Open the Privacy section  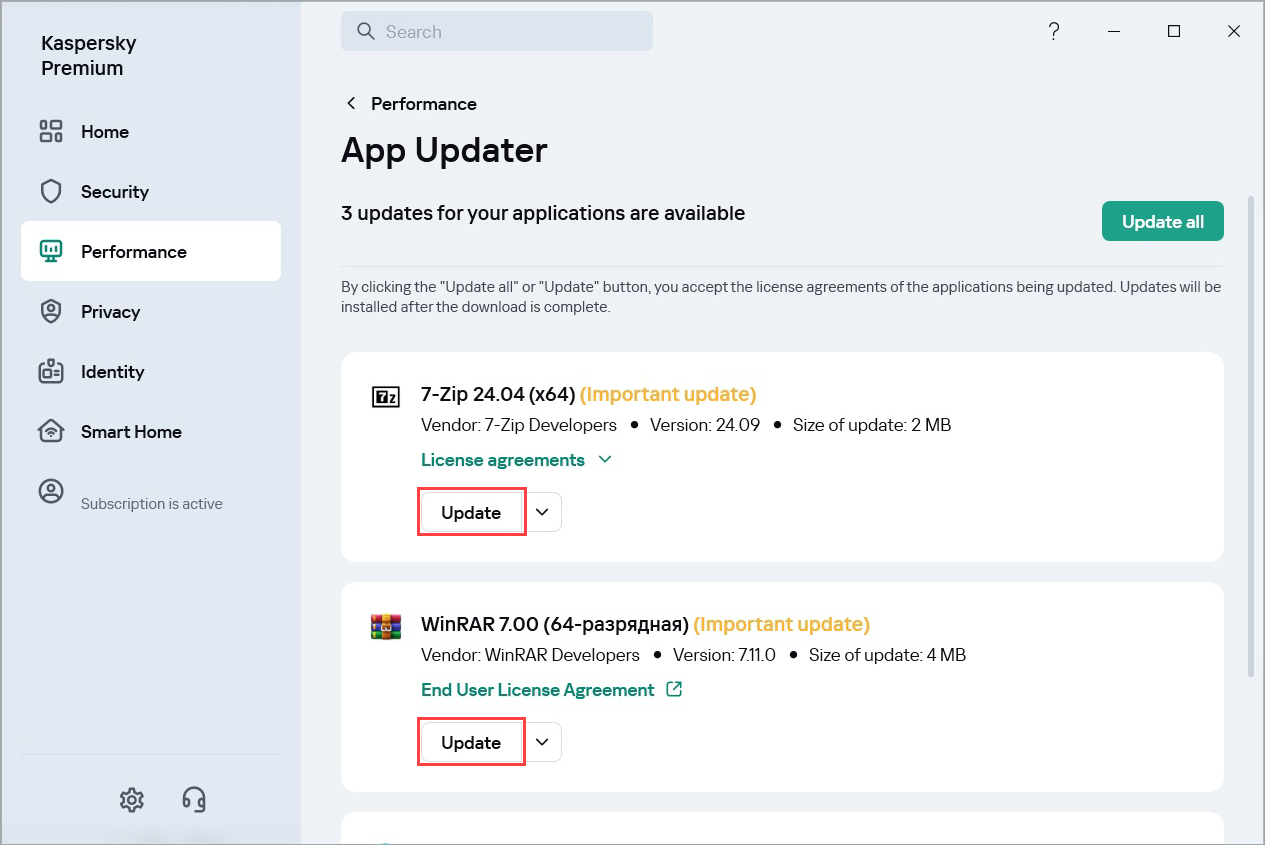coord(111,311)
